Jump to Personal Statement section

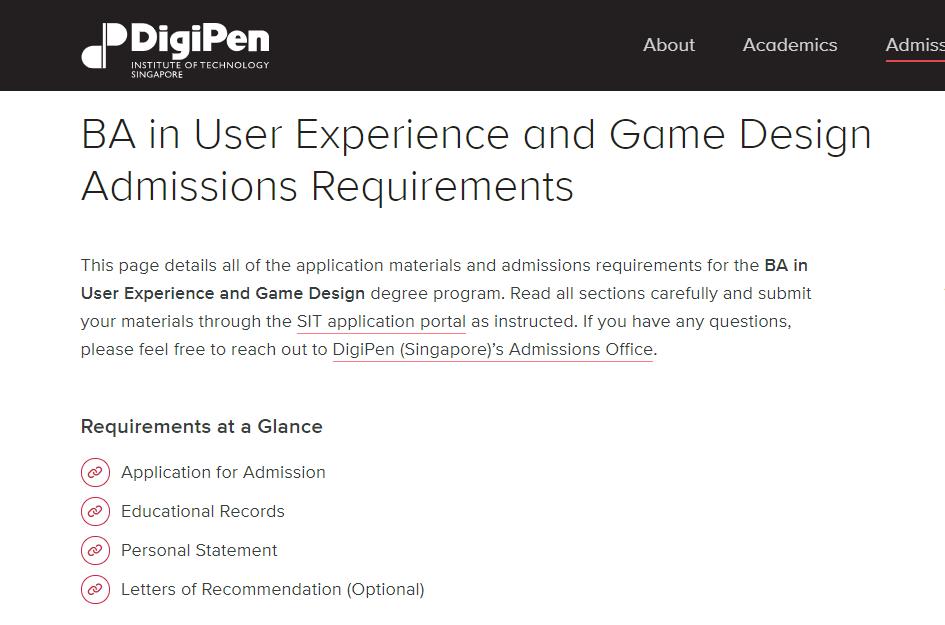(x=199, y=550)
